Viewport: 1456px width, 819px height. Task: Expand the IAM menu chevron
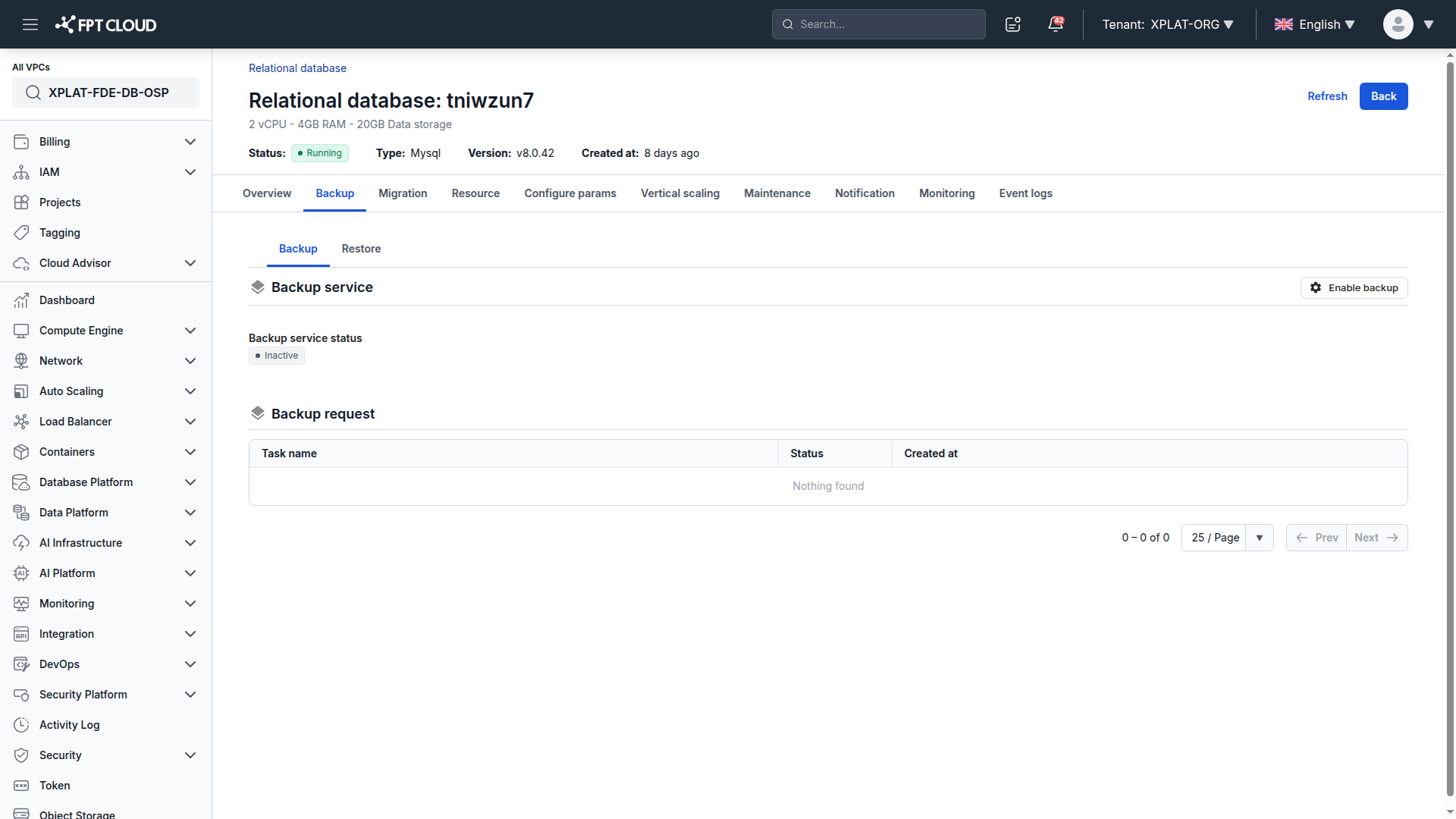tap(190, 172)
